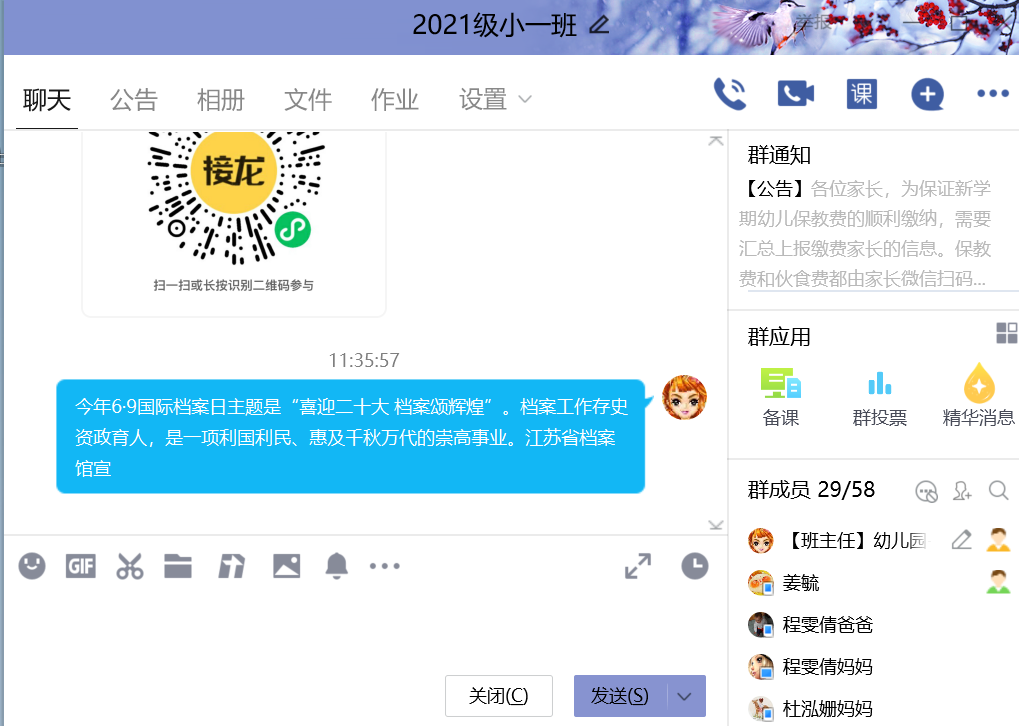Open the 设置 dropdown menu
The height and width of the screenshot is (726, 1019).
(x=496, y=99)
